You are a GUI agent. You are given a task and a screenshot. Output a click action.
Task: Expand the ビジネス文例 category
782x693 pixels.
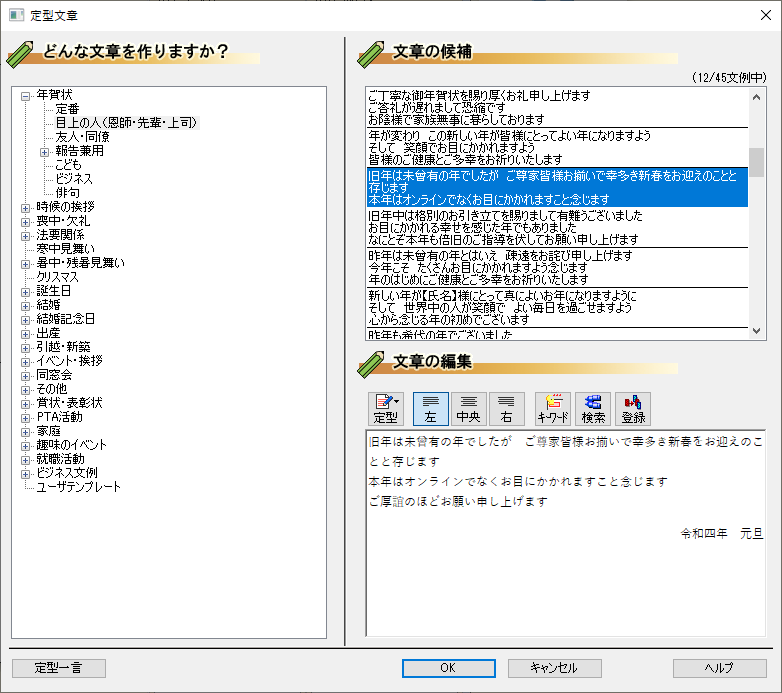pos(25,474)
